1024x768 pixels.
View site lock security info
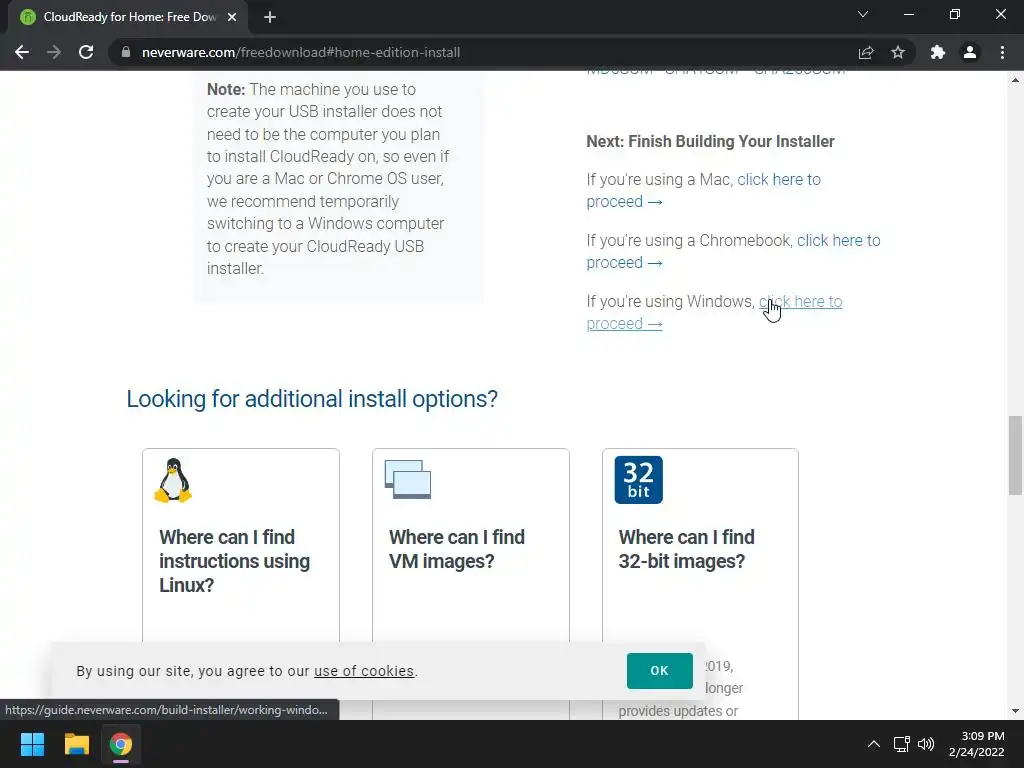pos(126,52)
